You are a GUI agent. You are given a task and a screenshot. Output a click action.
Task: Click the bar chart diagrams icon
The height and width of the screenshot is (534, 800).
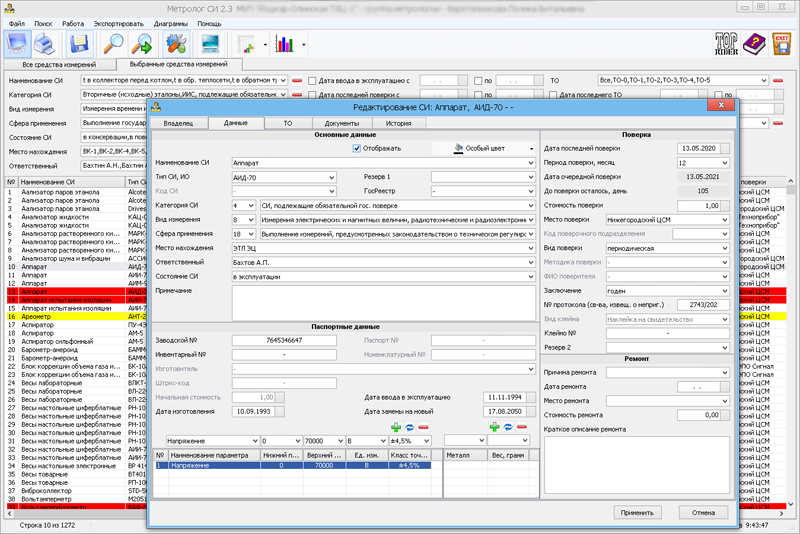pos(285,44)
